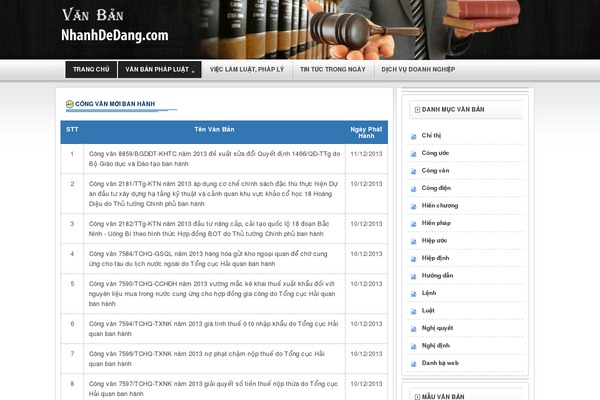Viewport: 600px width, 400px height.
Task: Click the square icon beside Danh mục văn bản
Action: pos(417,110)
